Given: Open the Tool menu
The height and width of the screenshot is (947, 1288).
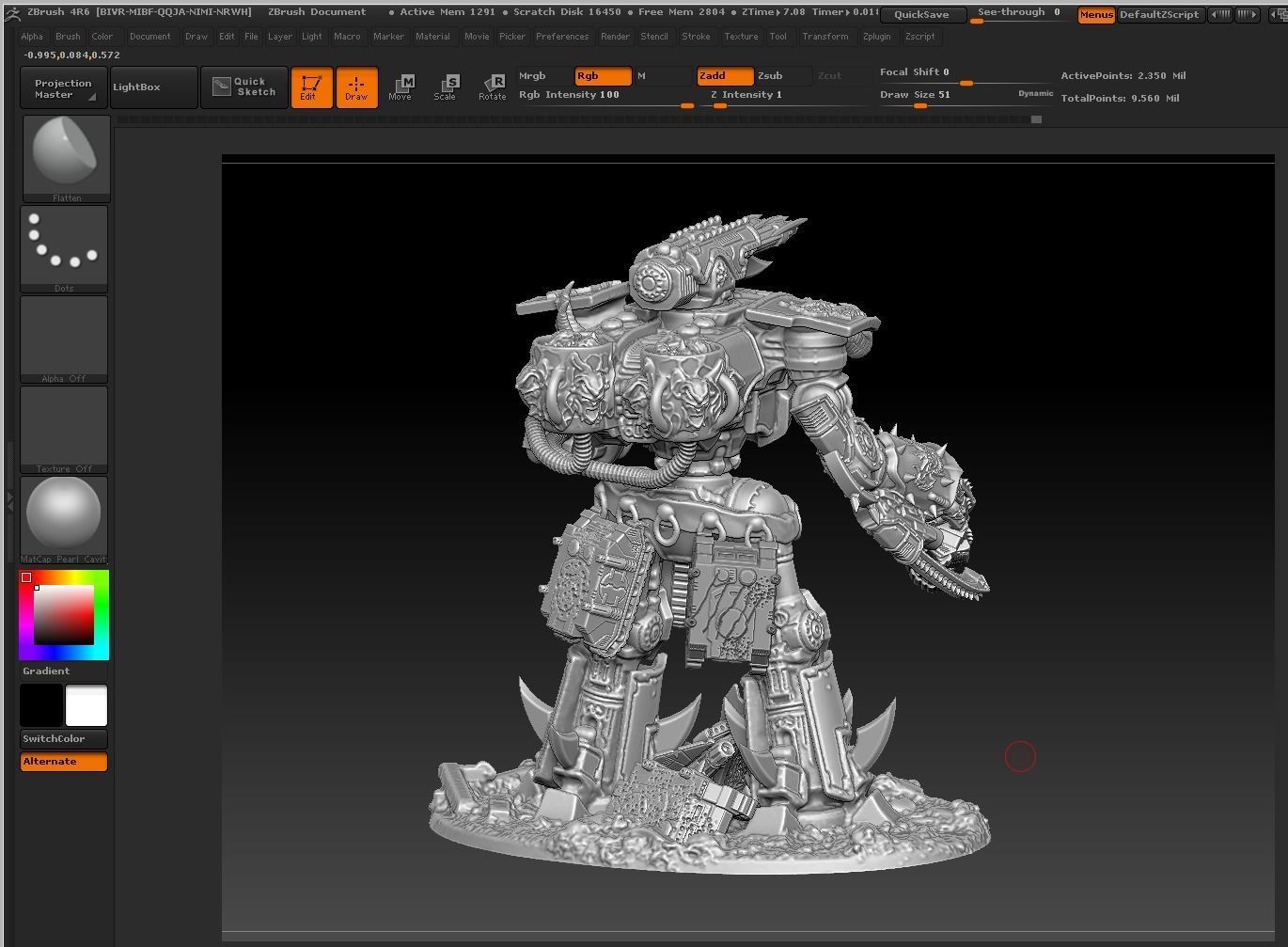Looking at the screenshot, I should pos(778,37).
